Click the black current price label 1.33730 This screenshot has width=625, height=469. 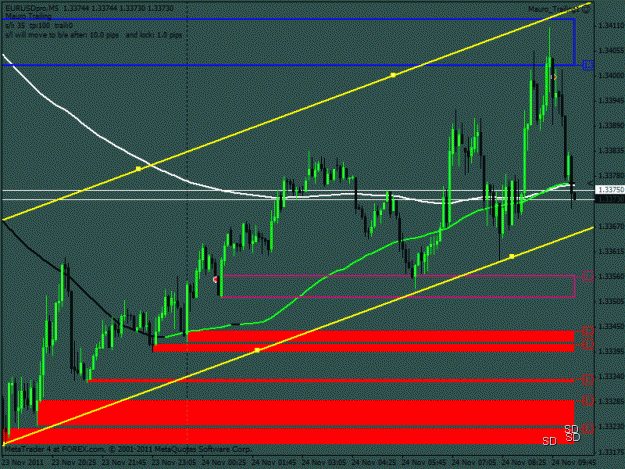coord(609,199)
